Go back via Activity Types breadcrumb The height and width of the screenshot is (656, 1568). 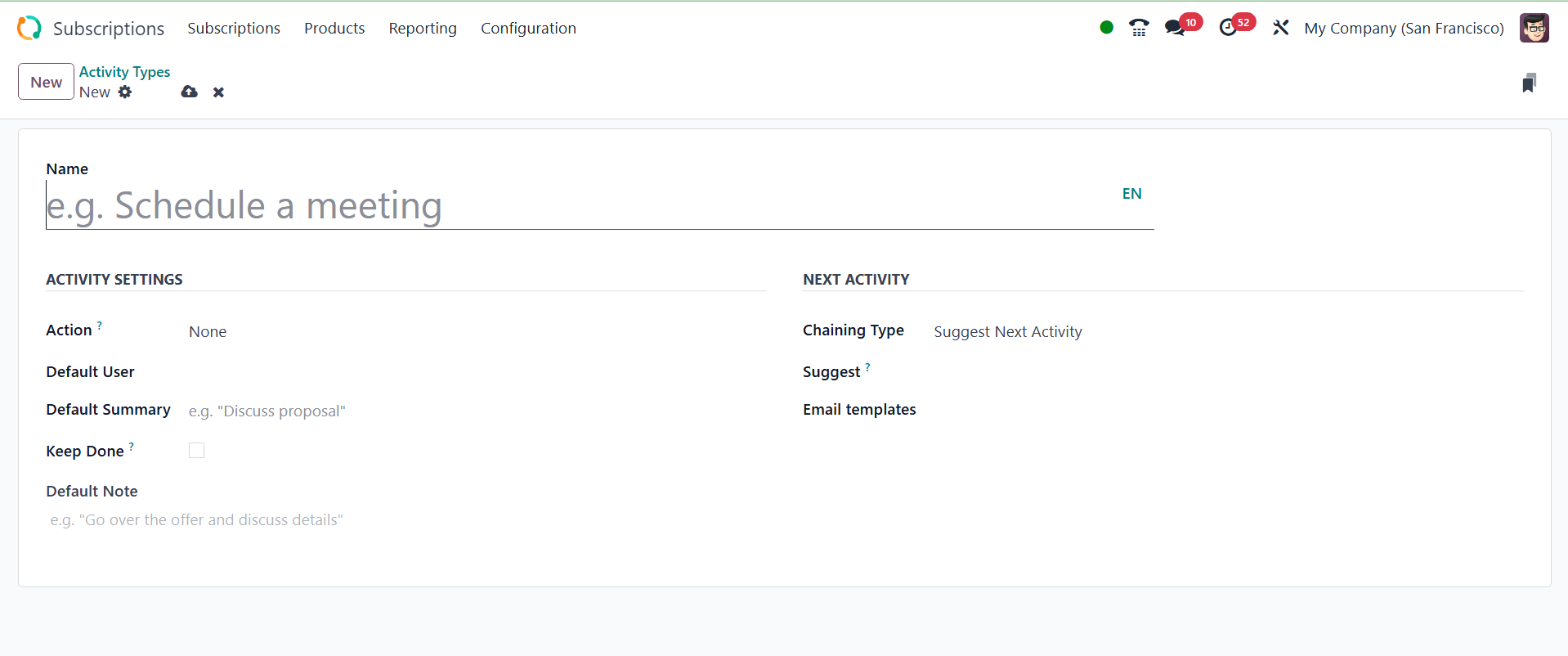pyautogui.click(x=124, y=72)
